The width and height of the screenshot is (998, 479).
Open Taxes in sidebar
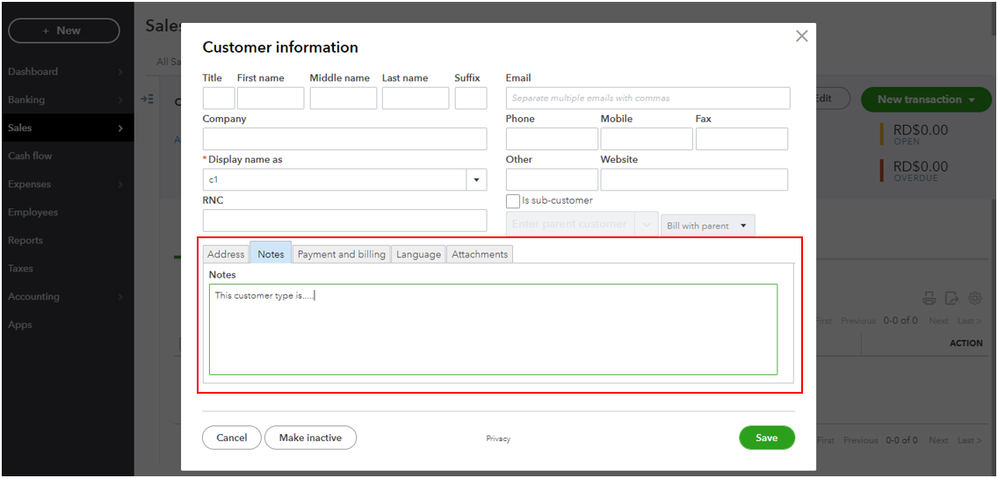tap(20, 268)
